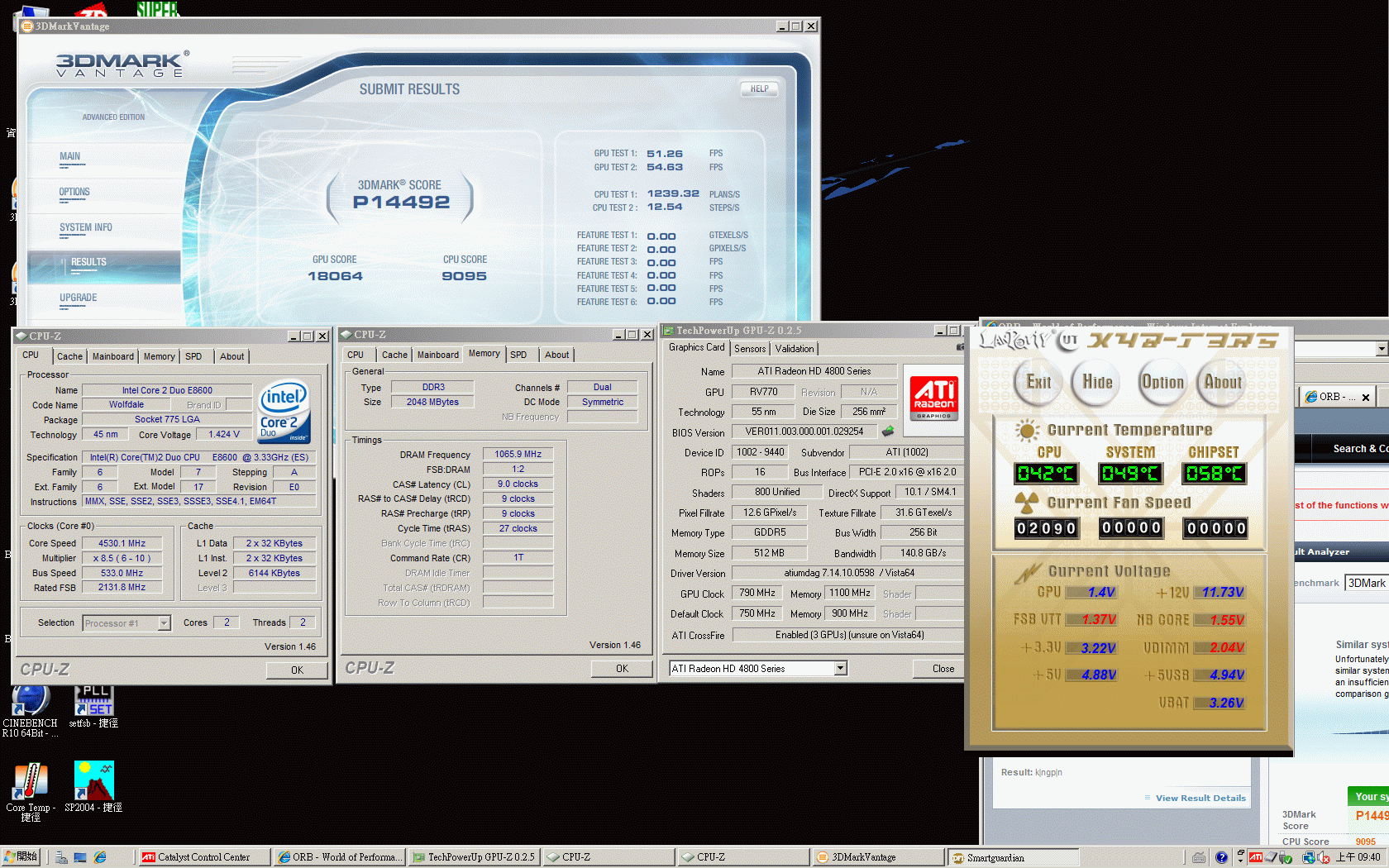
Task: Switch to Sensors tab in GPU-Z
Action: pyautogui.click(x=750, y=349)
